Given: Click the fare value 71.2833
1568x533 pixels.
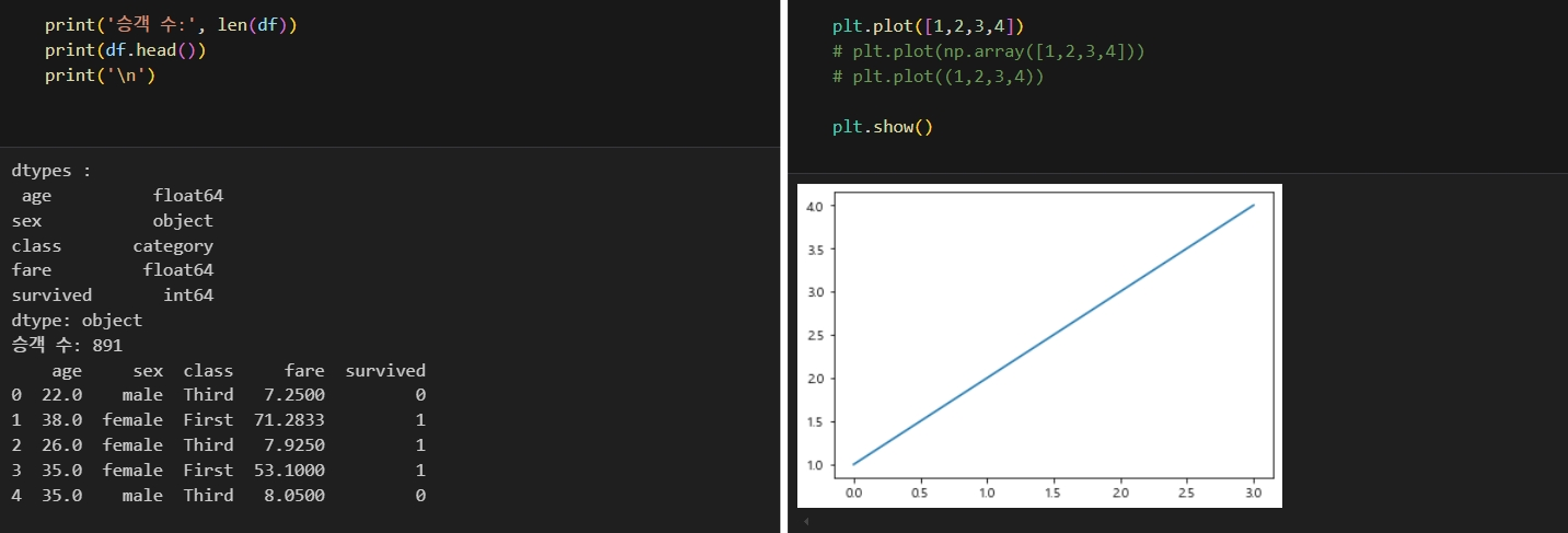Looking at the screenshot, I should [x=289, y=420].
